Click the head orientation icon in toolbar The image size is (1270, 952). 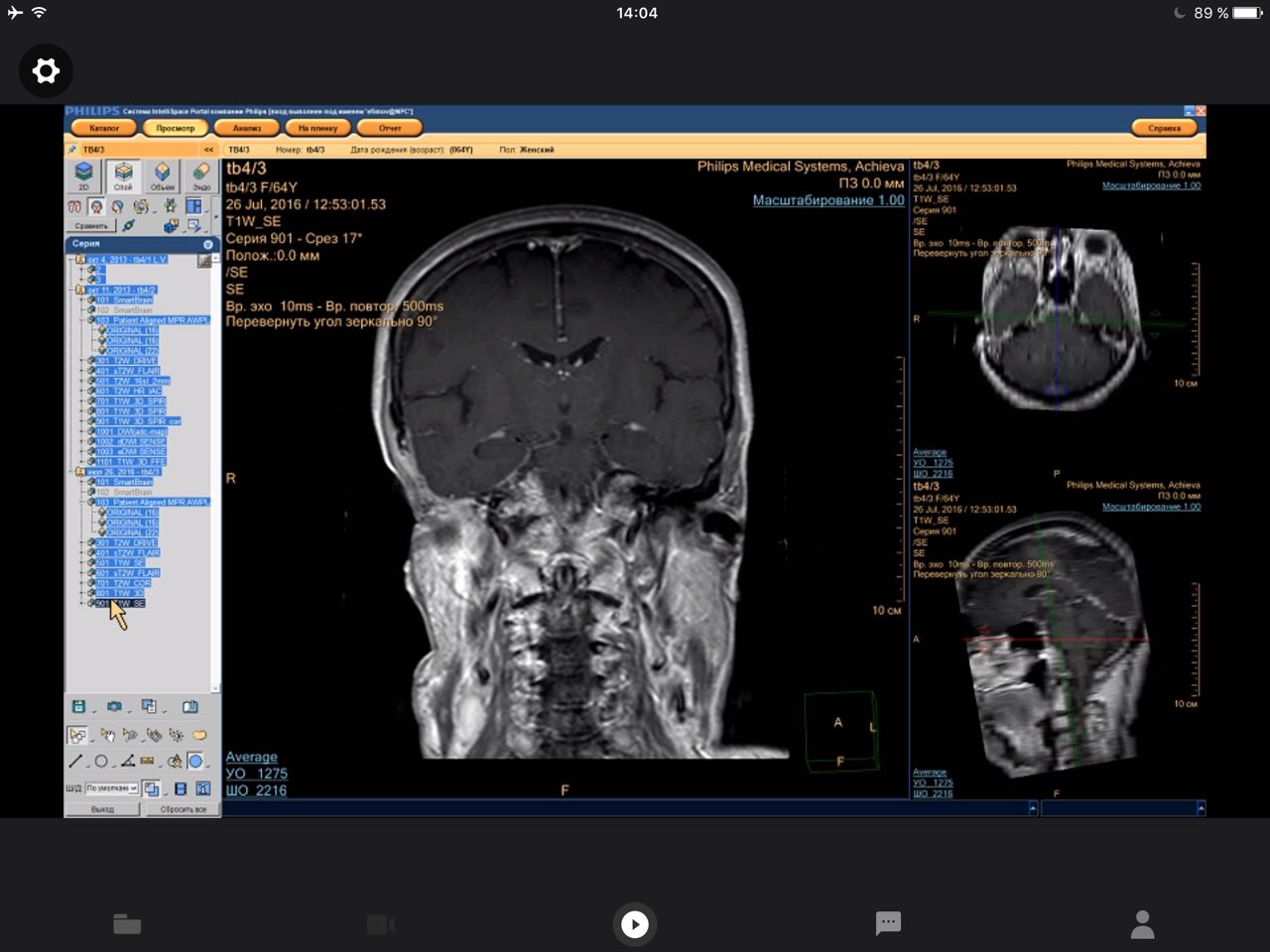[96, 206]
